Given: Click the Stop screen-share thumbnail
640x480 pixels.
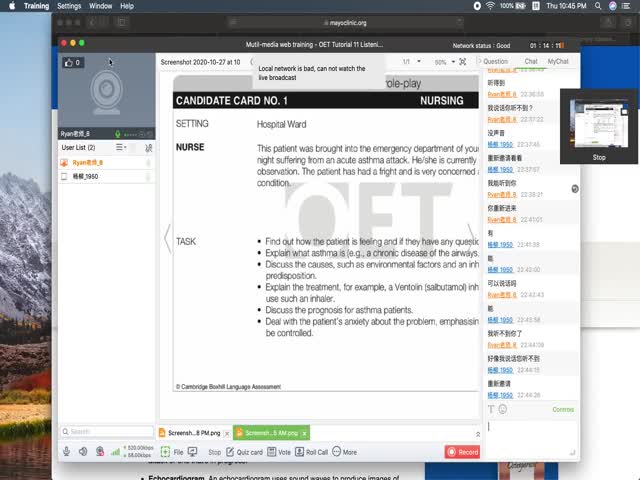Looking at the screenshot, I should point(599,127).
